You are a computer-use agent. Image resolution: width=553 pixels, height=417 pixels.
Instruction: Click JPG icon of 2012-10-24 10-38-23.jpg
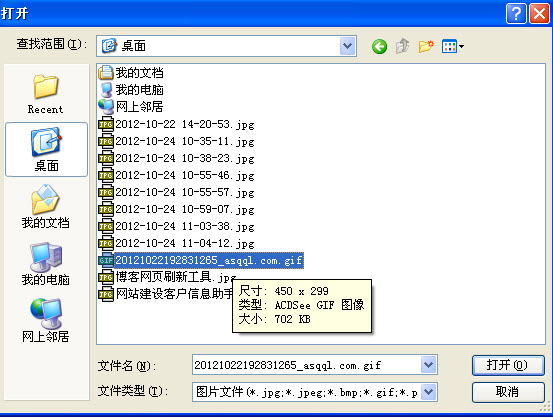(x=105, y=158)
